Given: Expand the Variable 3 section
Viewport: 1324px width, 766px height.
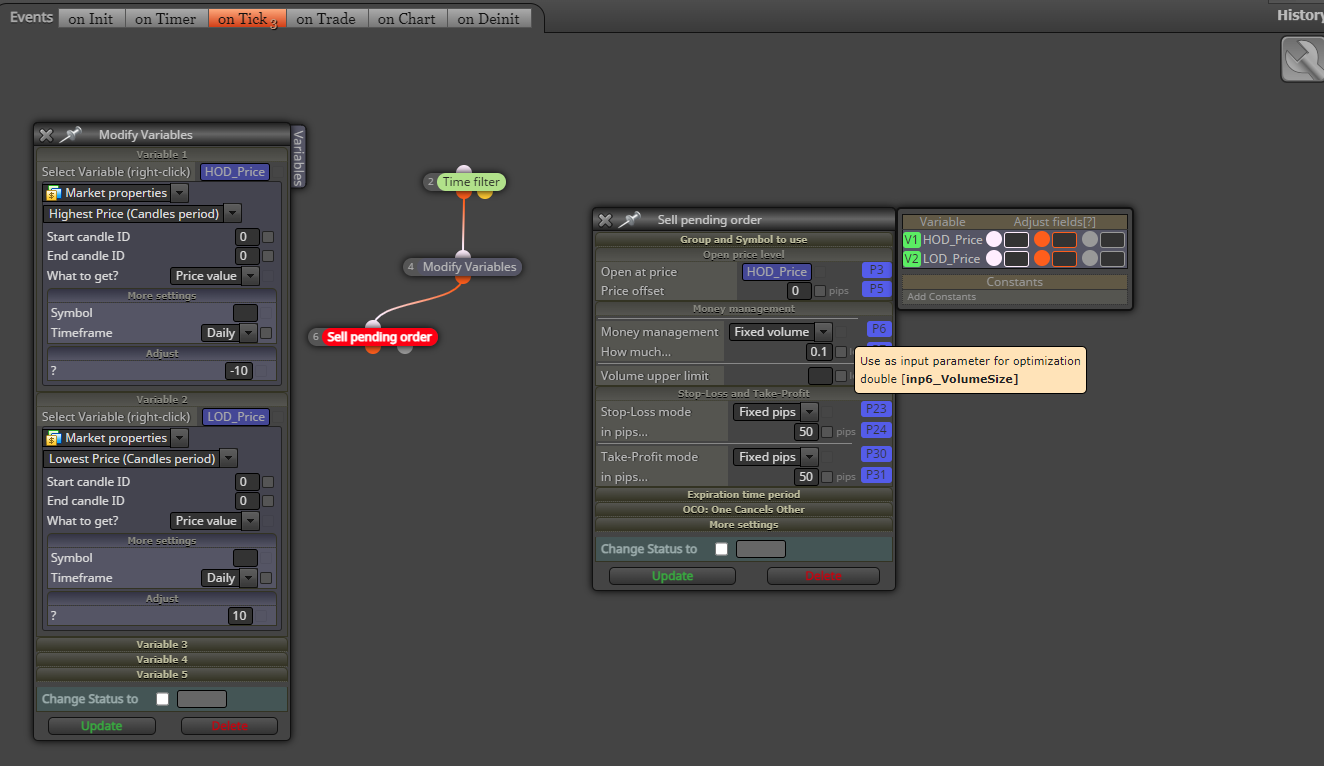Looking at the screenshot, I should 162,645.
